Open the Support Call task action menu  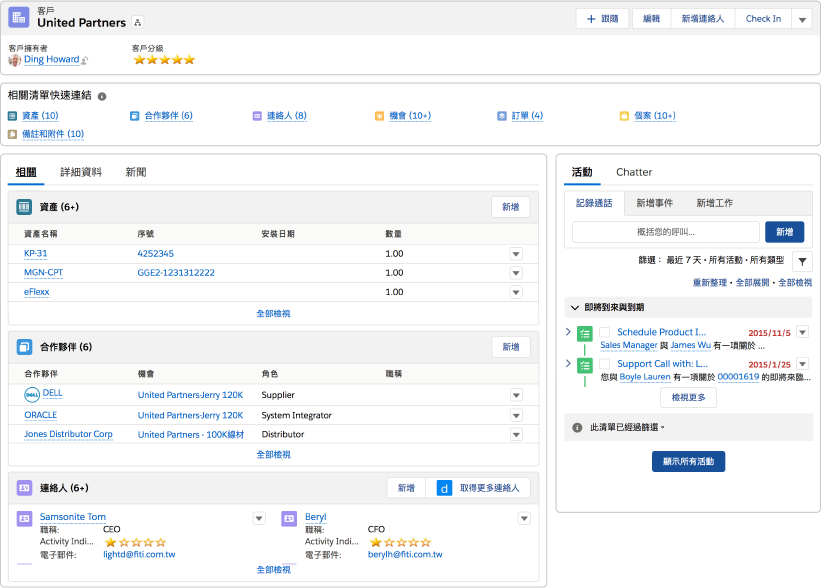coord(802,363)
